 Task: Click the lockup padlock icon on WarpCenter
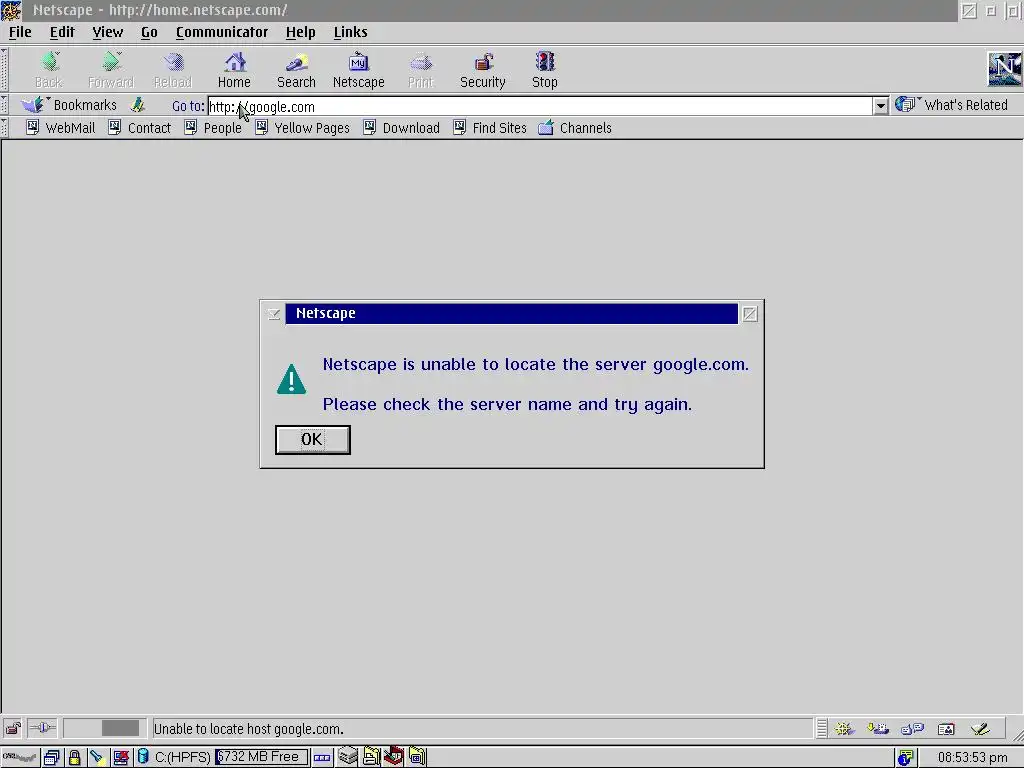(74, 758)
